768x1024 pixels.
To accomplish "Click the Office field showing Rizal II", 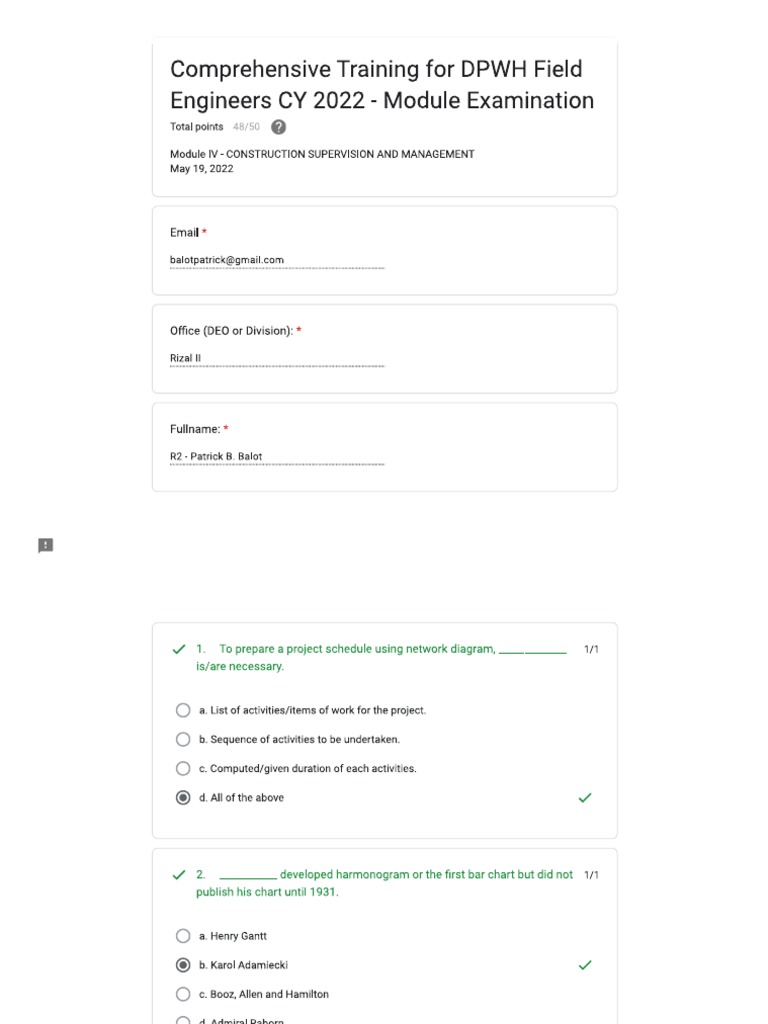I will pyautogui.click(x=277, y=359).
